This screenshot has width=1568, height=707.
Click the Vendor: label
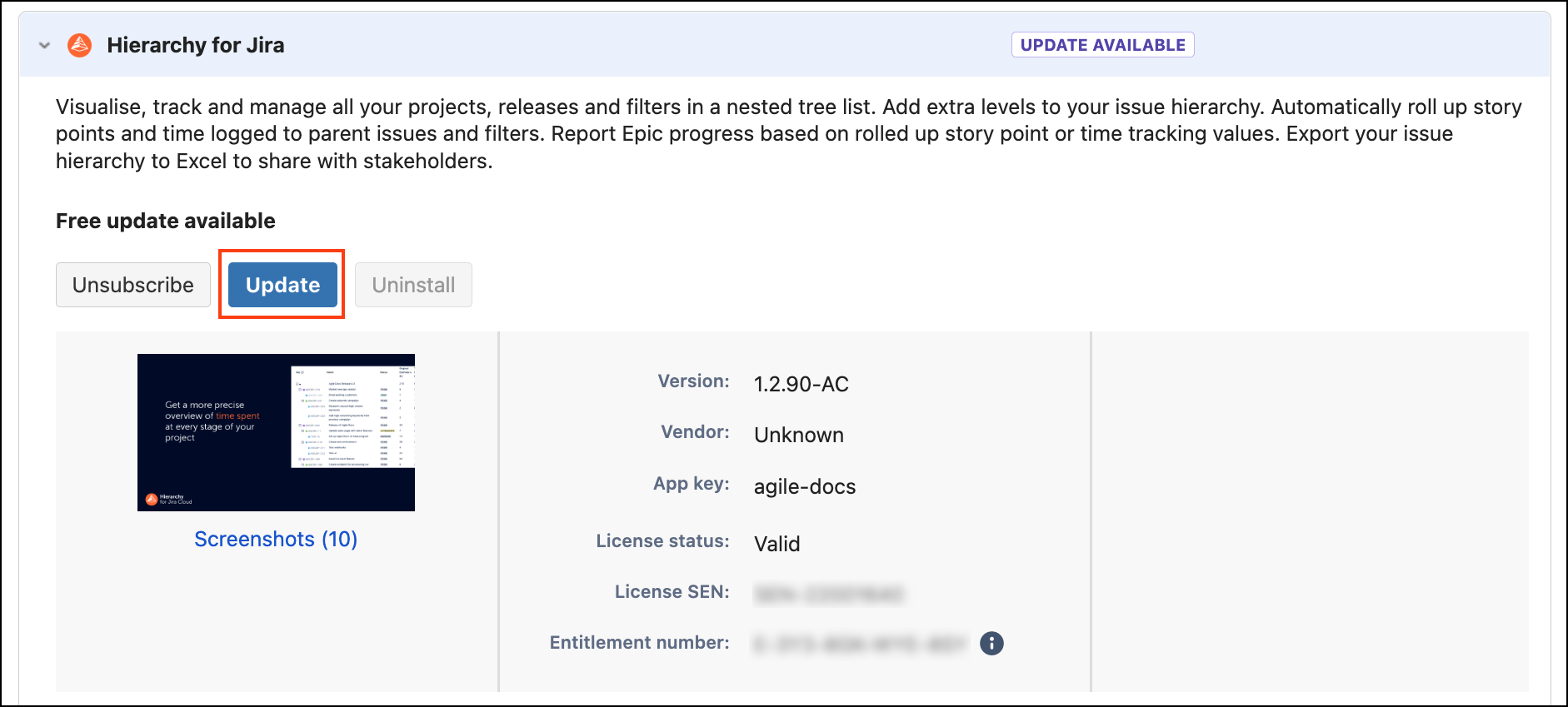click(x=695, y=432)
